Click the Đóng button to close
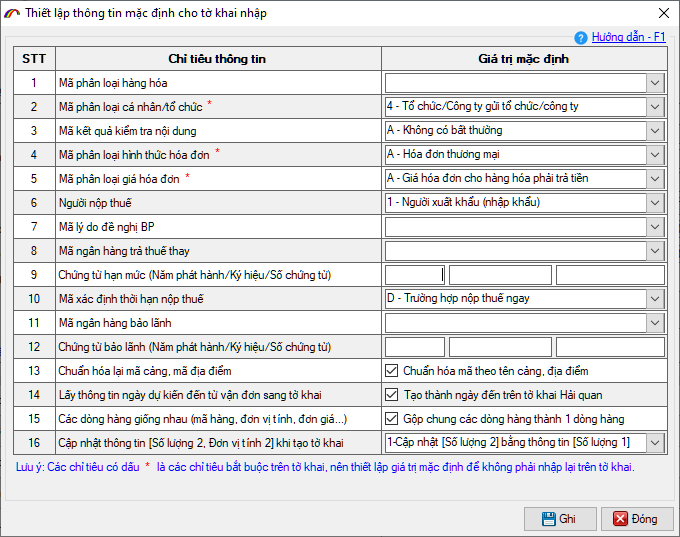Screen dimensions: 680x537 [635, 518]
